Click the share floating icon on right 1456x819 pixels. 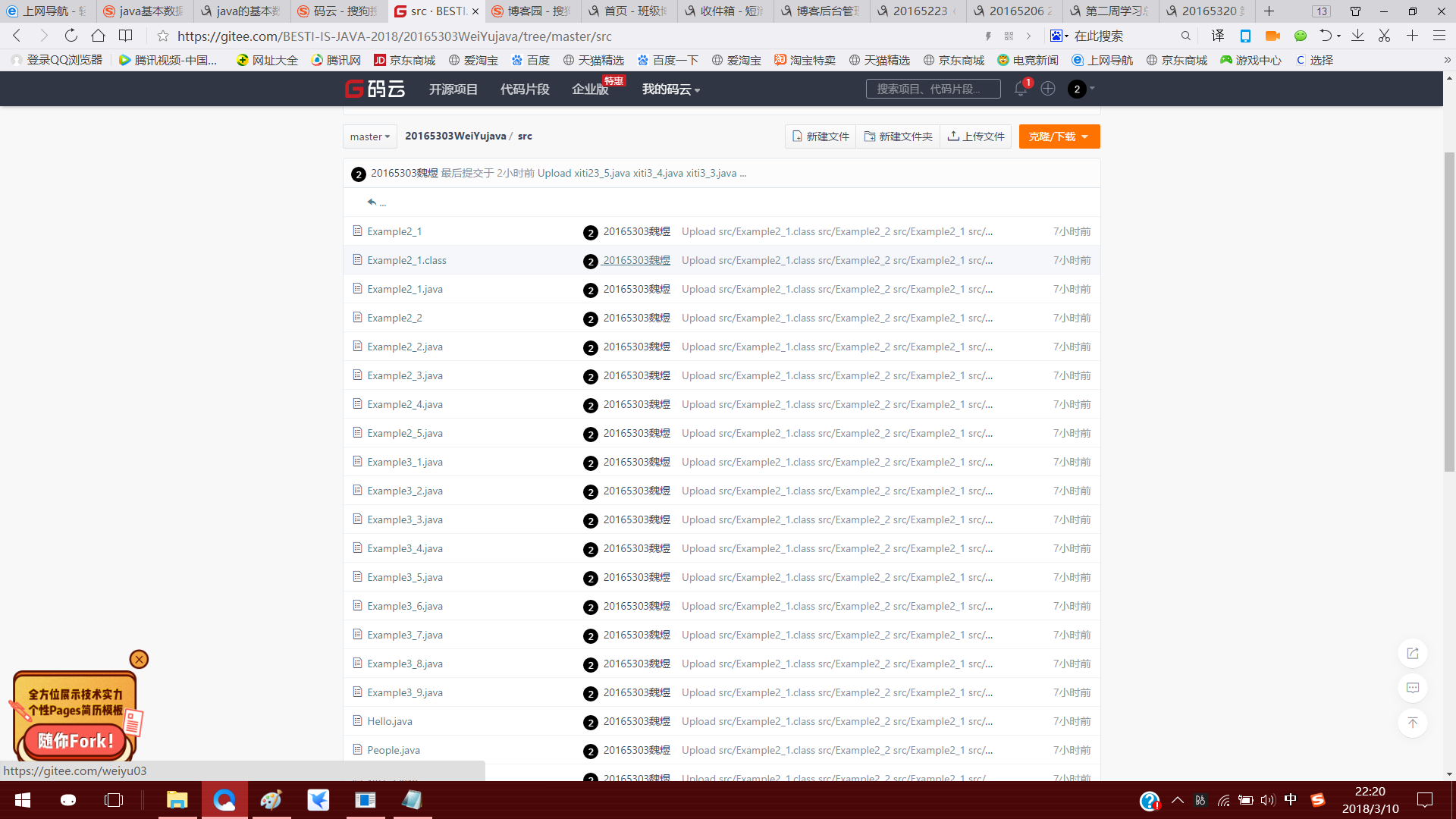1413,653
